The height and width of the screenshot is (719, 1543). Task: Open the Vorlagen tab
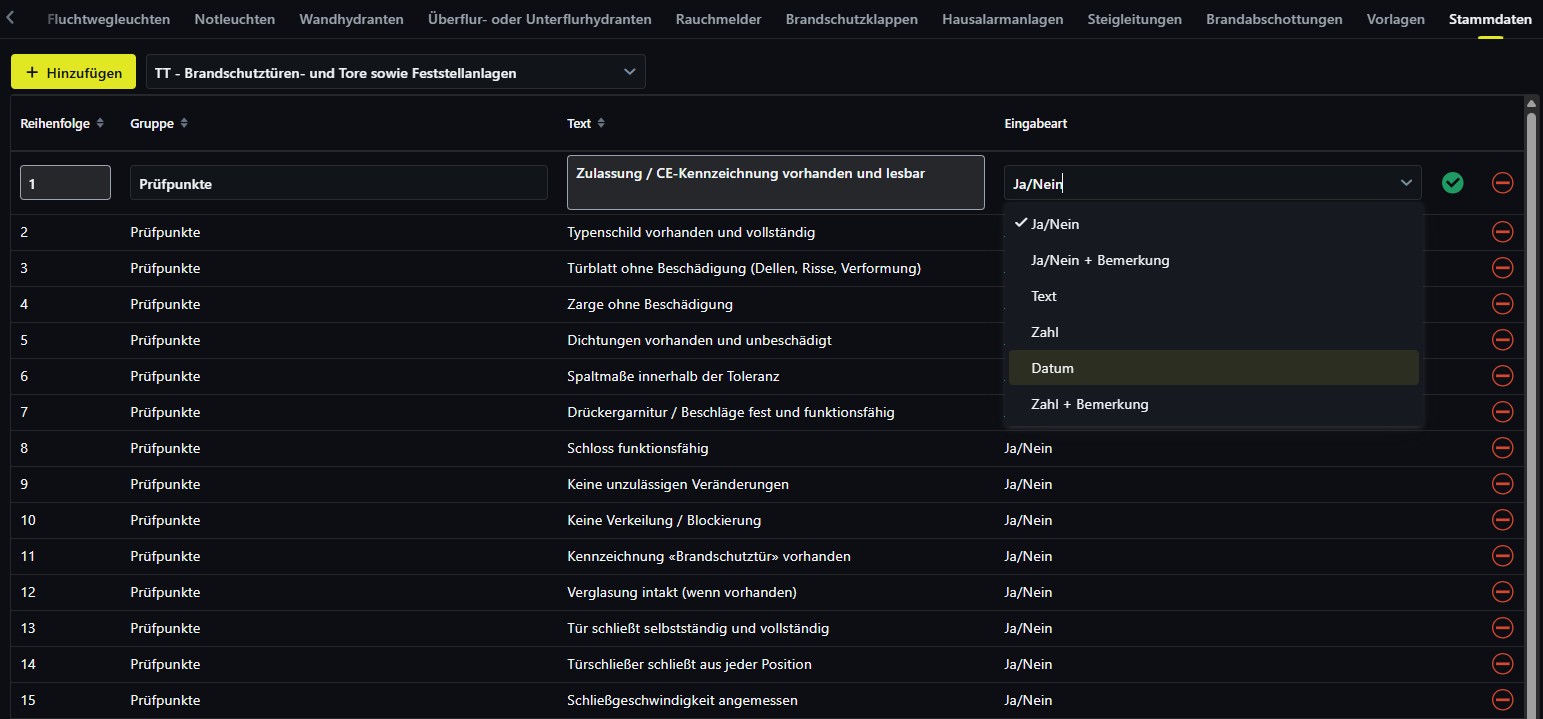pyautogui.click(x=1395, y=19)
